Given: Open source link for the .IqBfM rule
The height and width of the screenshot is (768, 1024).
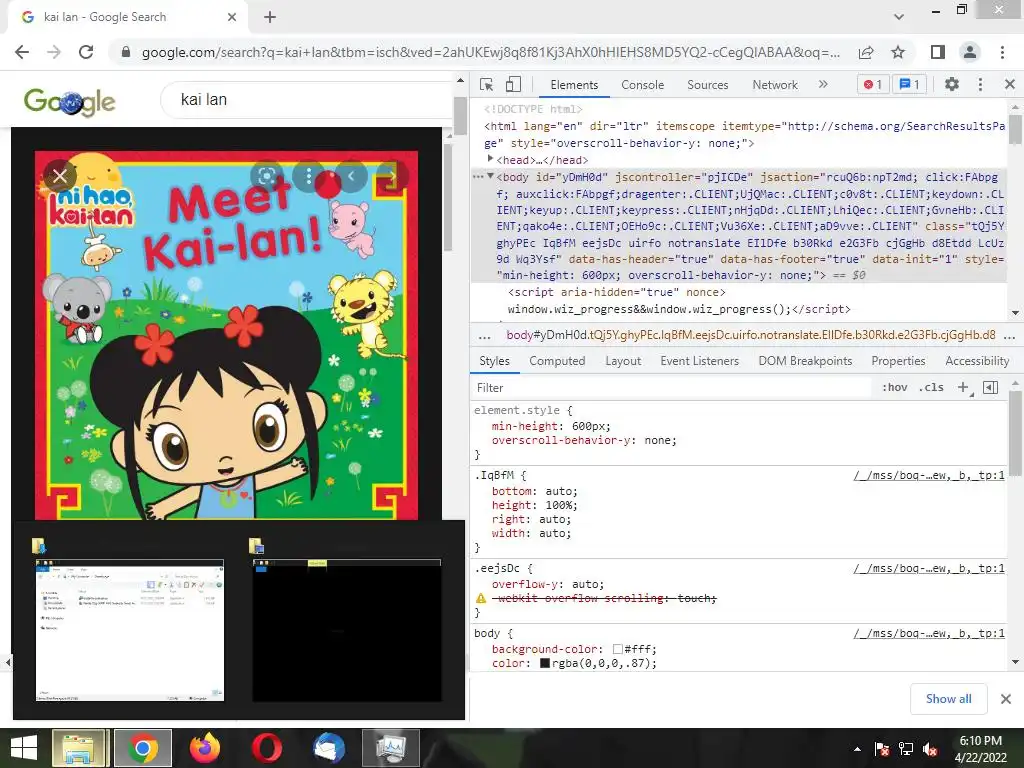Looking at the screenshot, I should (929, 475).
